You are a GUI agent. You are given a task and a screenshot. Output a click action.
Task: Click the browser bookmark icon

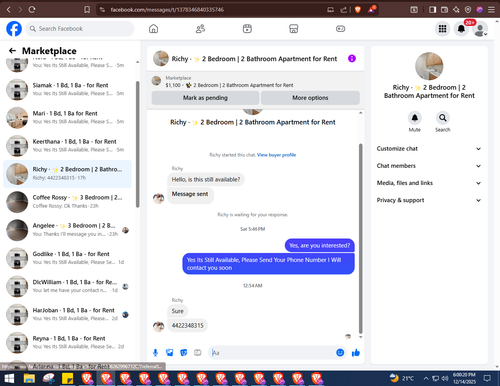pyautogui.click(x=87, y=10)
